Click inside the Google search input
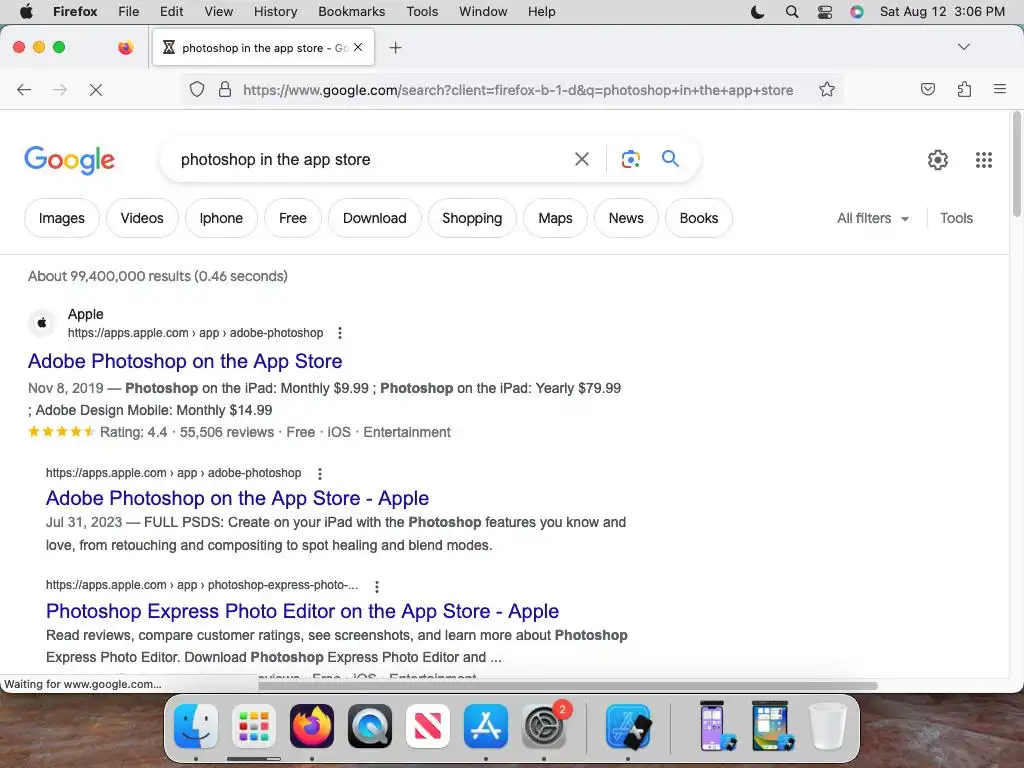The image size is (1024, 768). coord(372,159)
